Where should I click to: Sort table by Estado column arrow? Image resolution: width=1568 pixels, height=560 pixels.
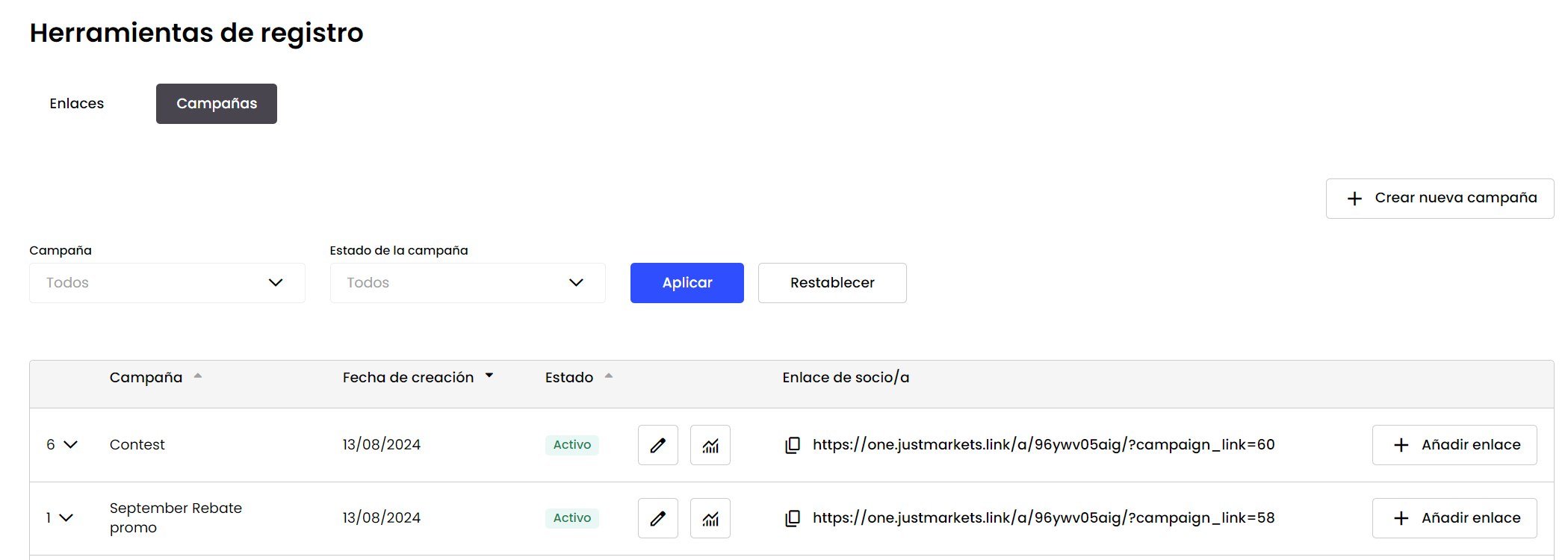[609, 376]
